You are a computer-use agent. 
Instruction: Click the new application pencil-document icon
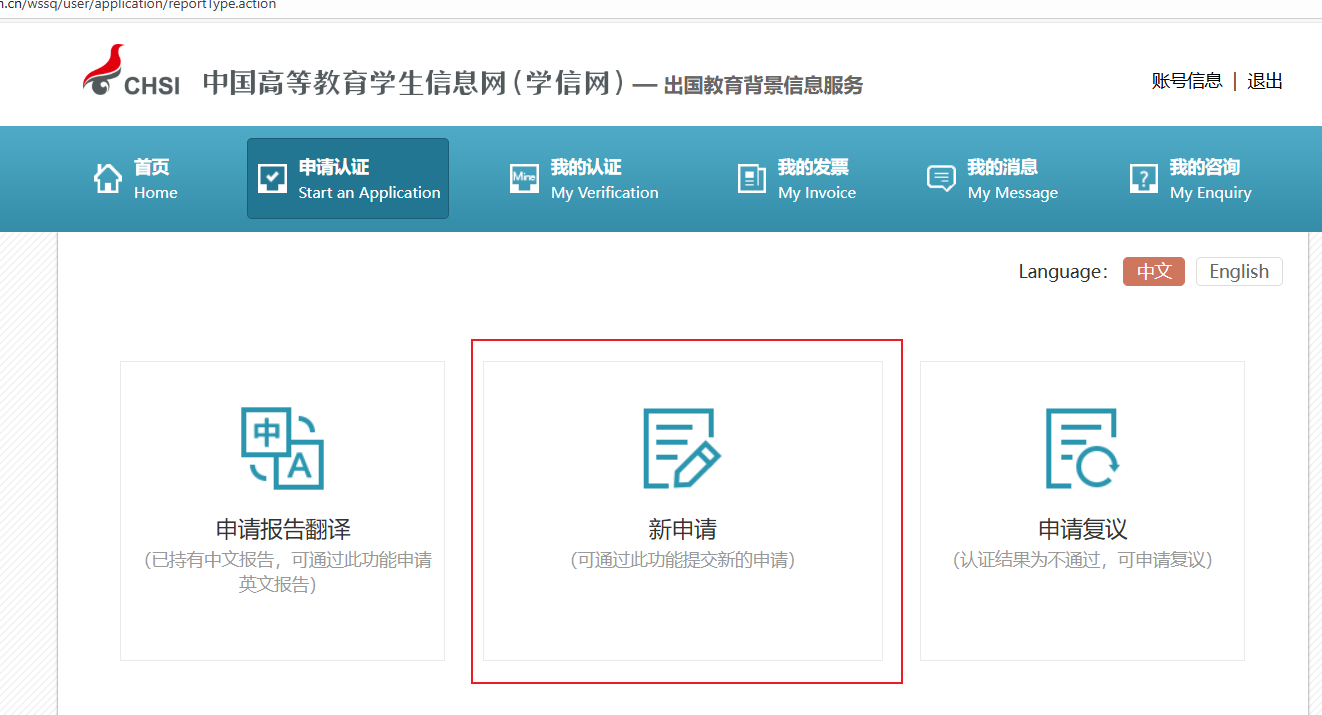[x=682, y=448]
